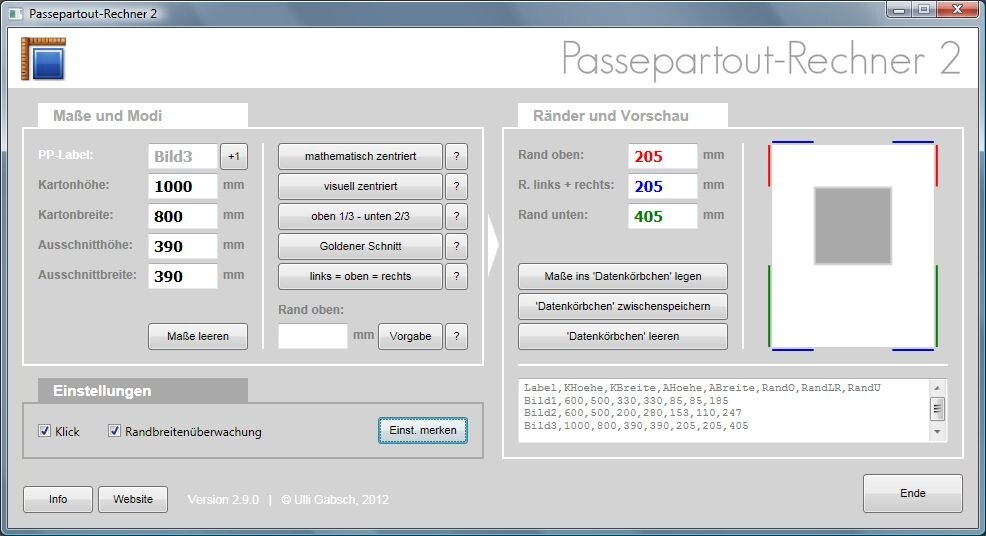Viewport: 986px width, 536px height.
Task: Increment the PP-Label with +1 button
Action: pos(234,157)
